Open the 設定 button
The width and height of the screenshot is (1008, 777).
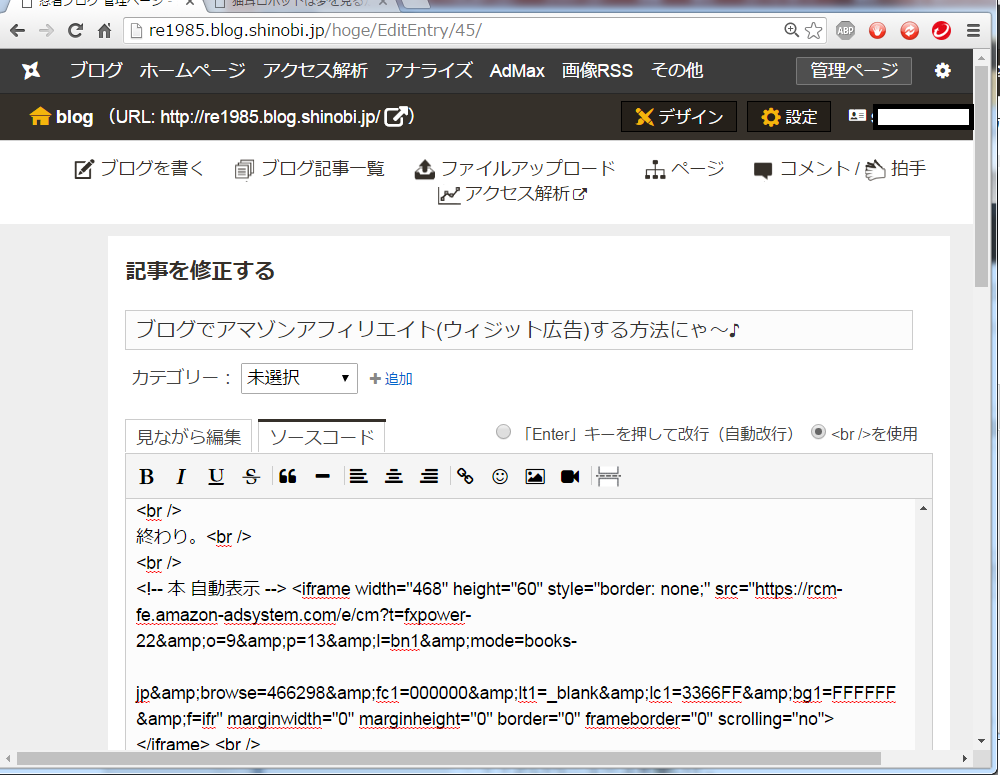pos(789,117)
